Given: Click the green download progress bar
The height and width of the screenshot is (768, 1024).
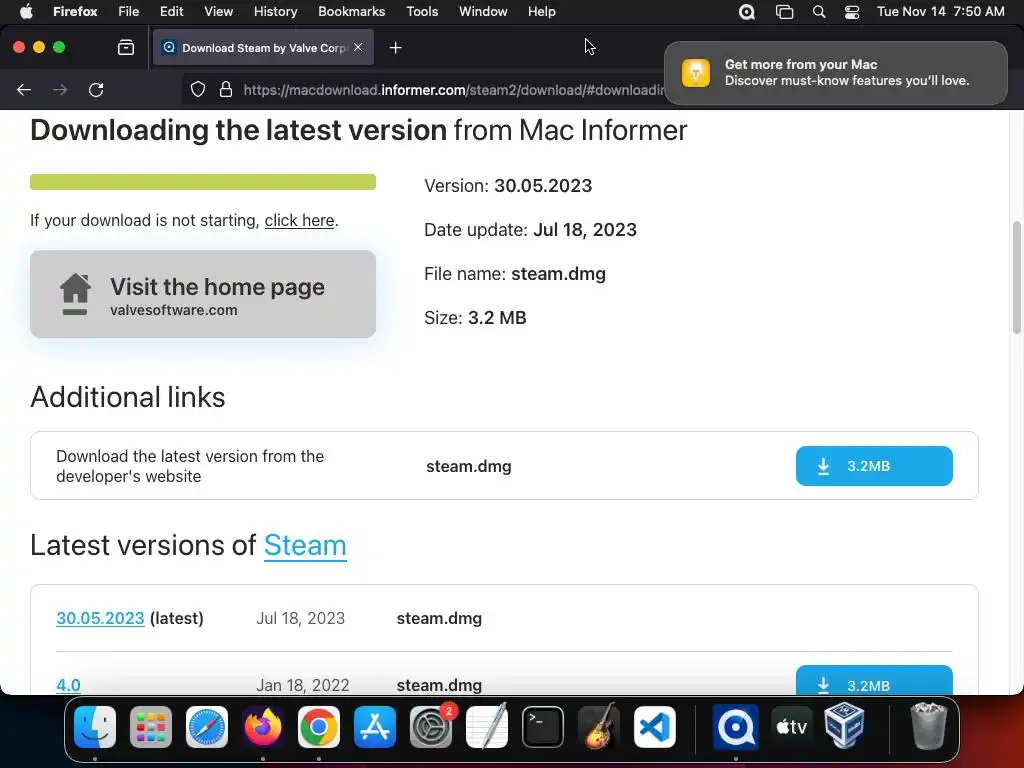Looking at the screenshot, I should pos(203,182).
